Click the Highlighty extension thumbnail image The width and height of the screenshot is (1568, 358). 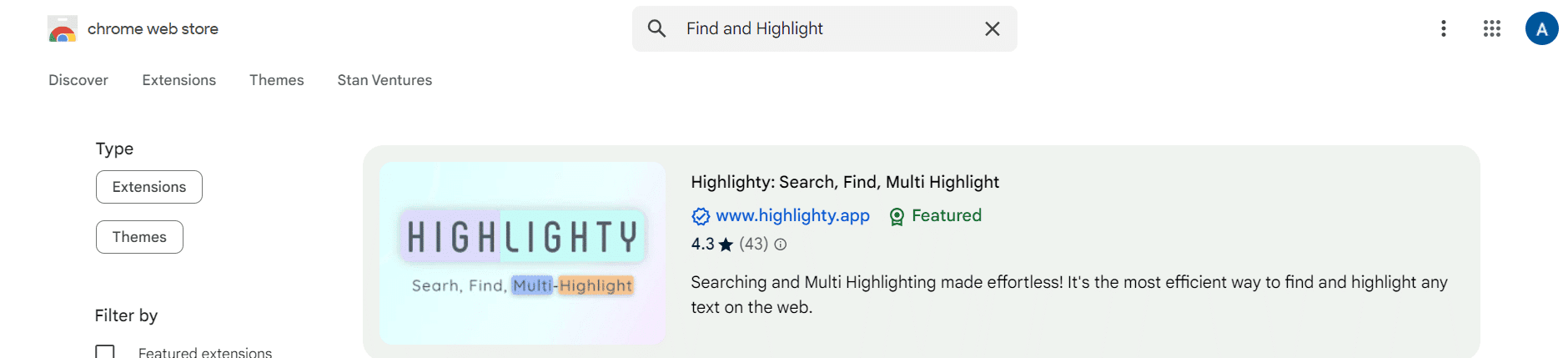pyautogui.click(x=523, y=253)
